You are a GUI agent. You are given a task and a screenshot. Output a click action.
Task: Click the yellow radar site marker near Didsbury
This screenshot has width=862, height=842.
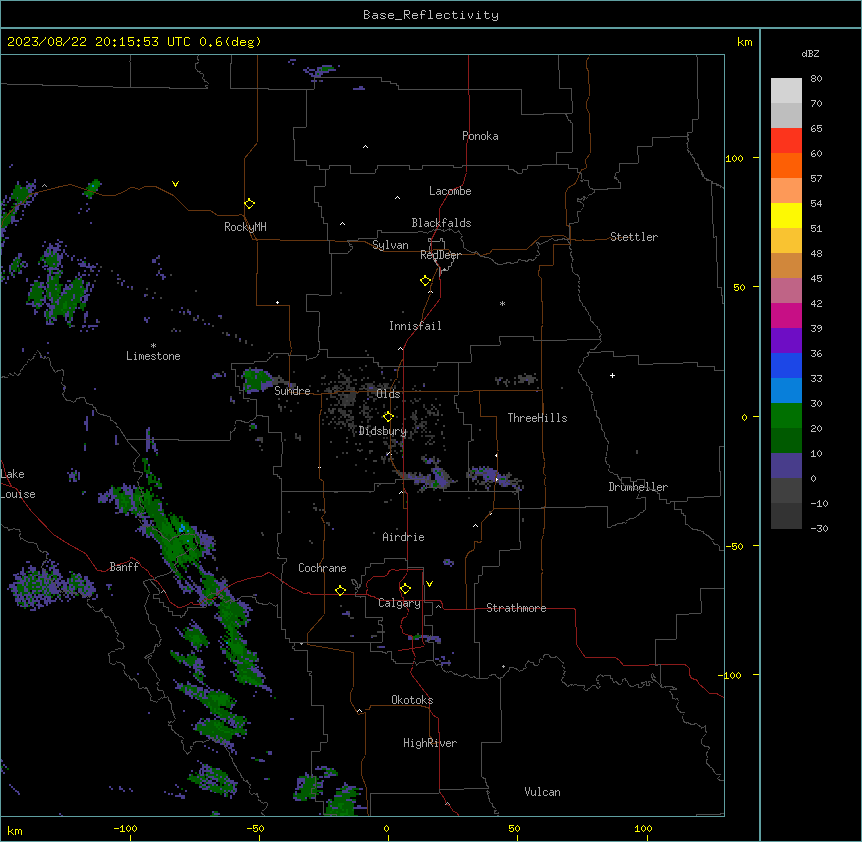point(388,417)
